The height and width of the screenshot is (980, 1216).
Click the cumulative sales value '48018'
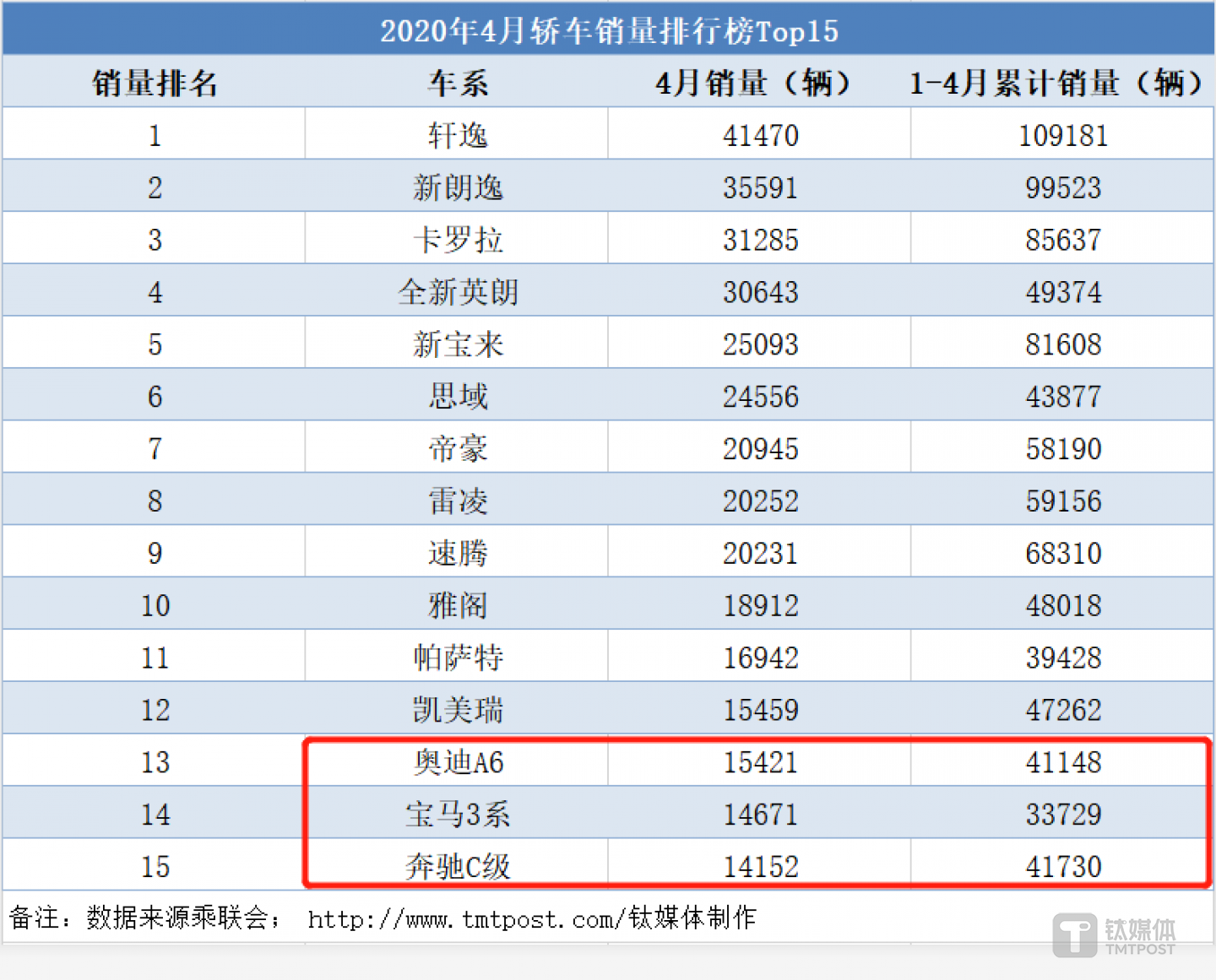(x=1063, y=606)
